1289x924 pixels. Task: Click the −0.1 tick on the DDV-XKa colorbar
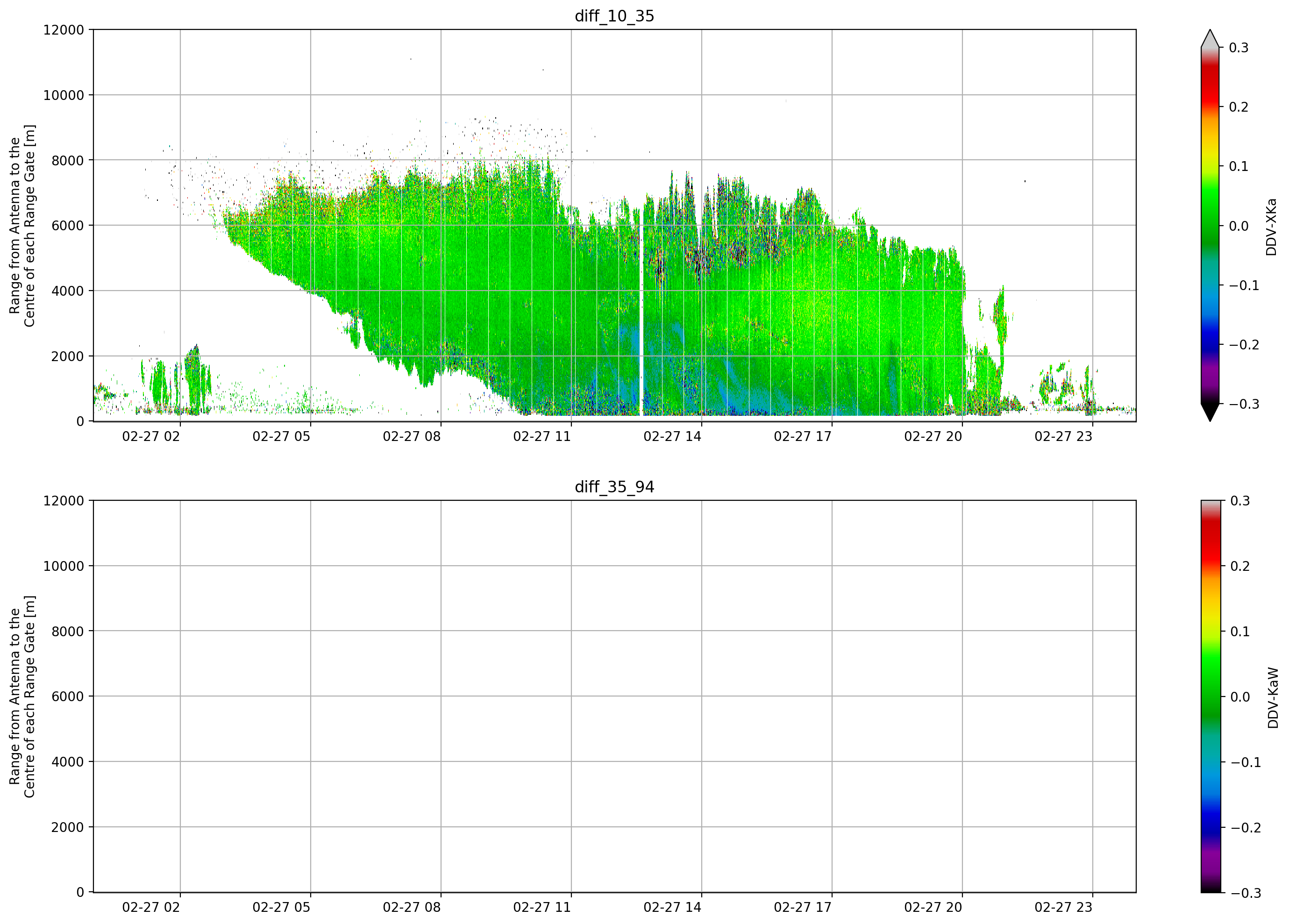1244,285
